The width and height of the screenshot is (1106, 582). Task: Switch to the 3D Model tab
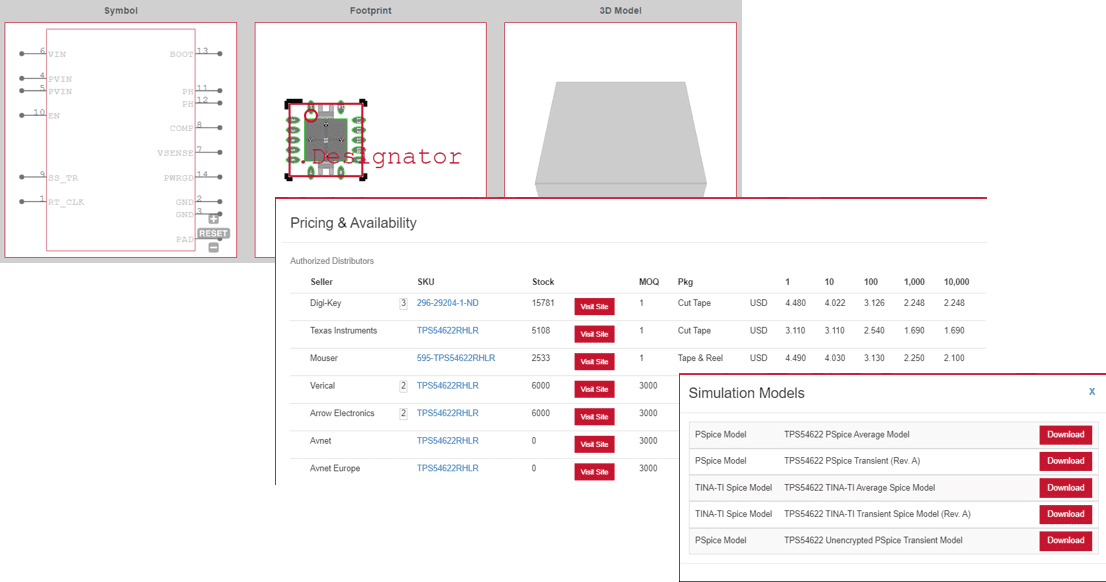point(620,10)
